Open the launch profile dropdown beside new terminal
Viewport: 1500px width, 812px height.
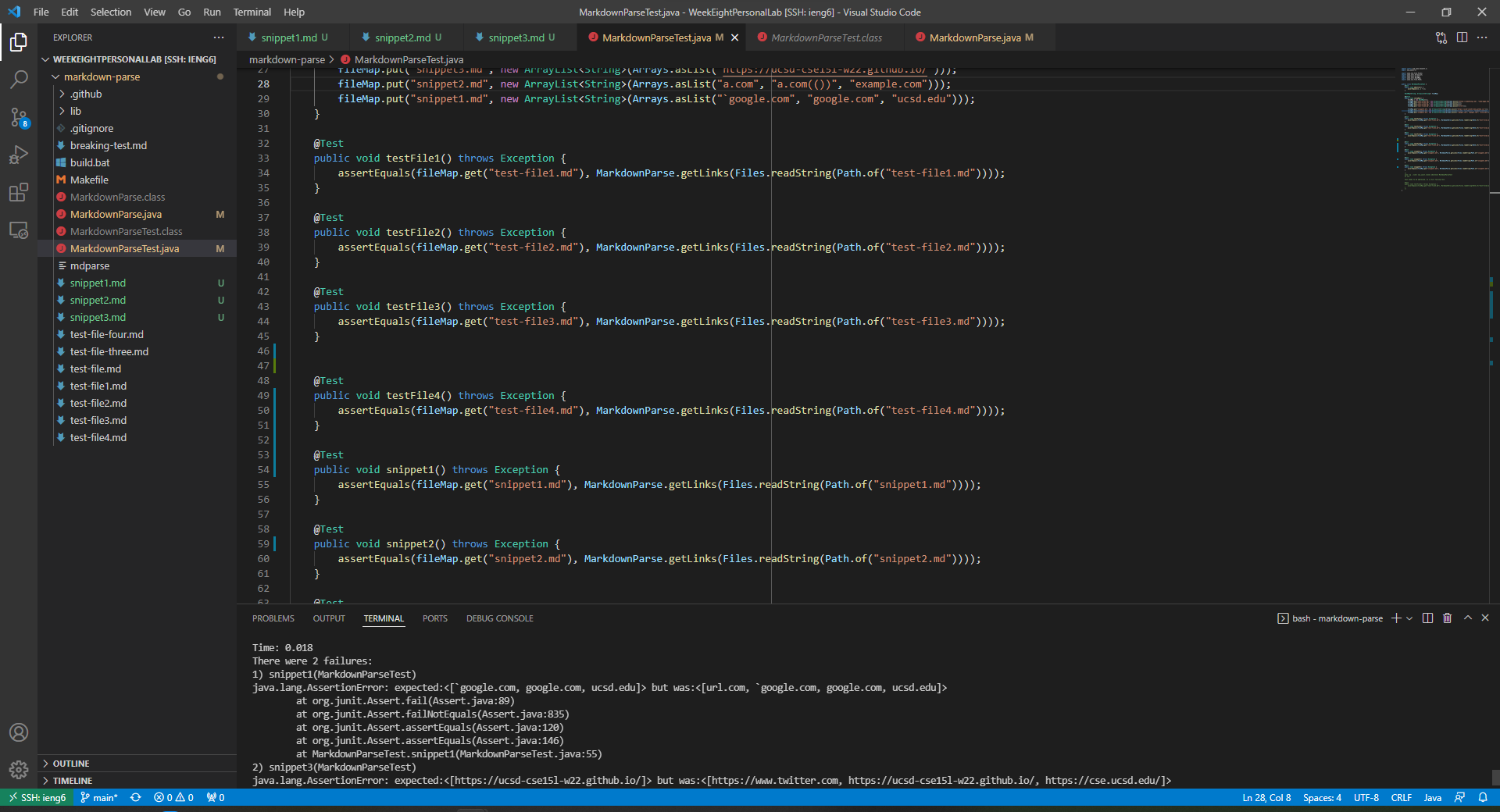tap(1409, 618)
